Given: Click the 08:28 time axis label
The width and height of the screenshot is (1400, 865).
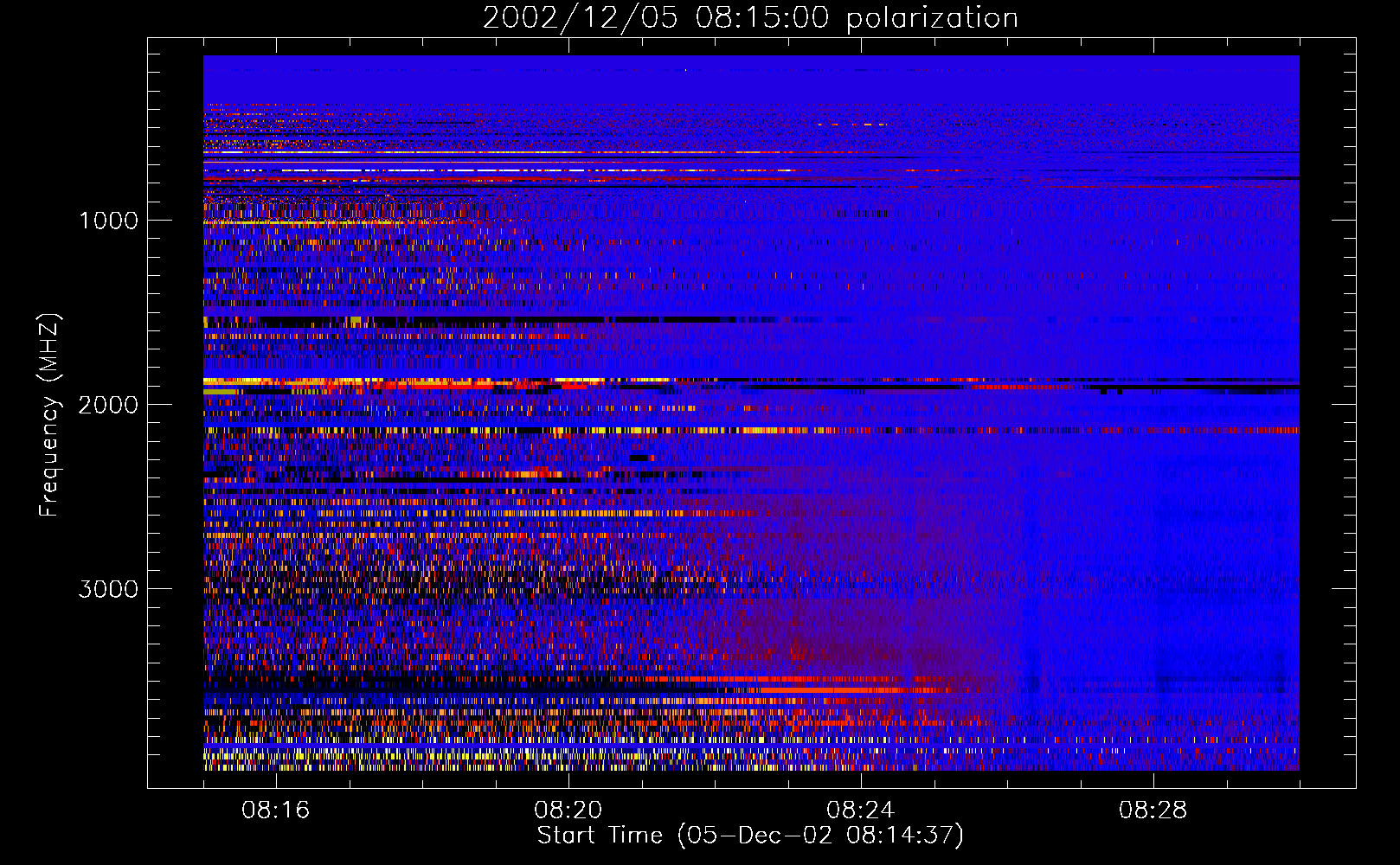Looking at the screenshot, I should coord(1153,811).
